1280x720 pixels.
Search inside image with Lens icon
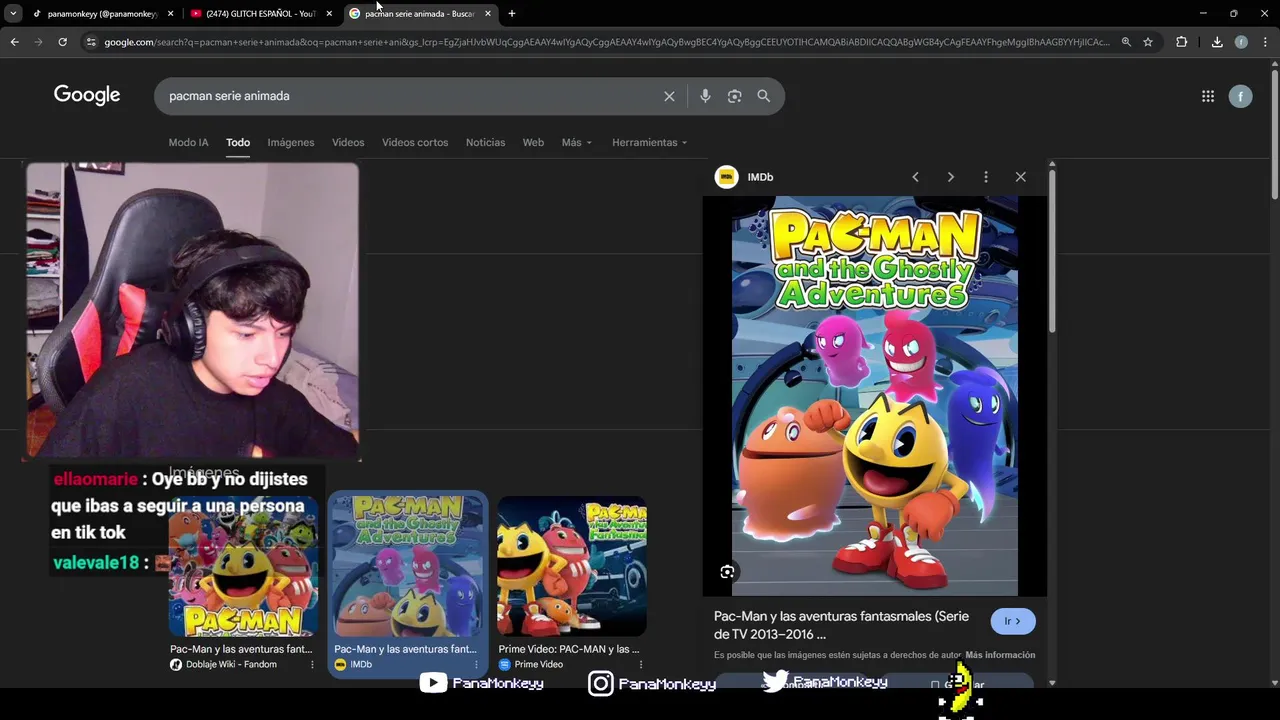point(727,572)
